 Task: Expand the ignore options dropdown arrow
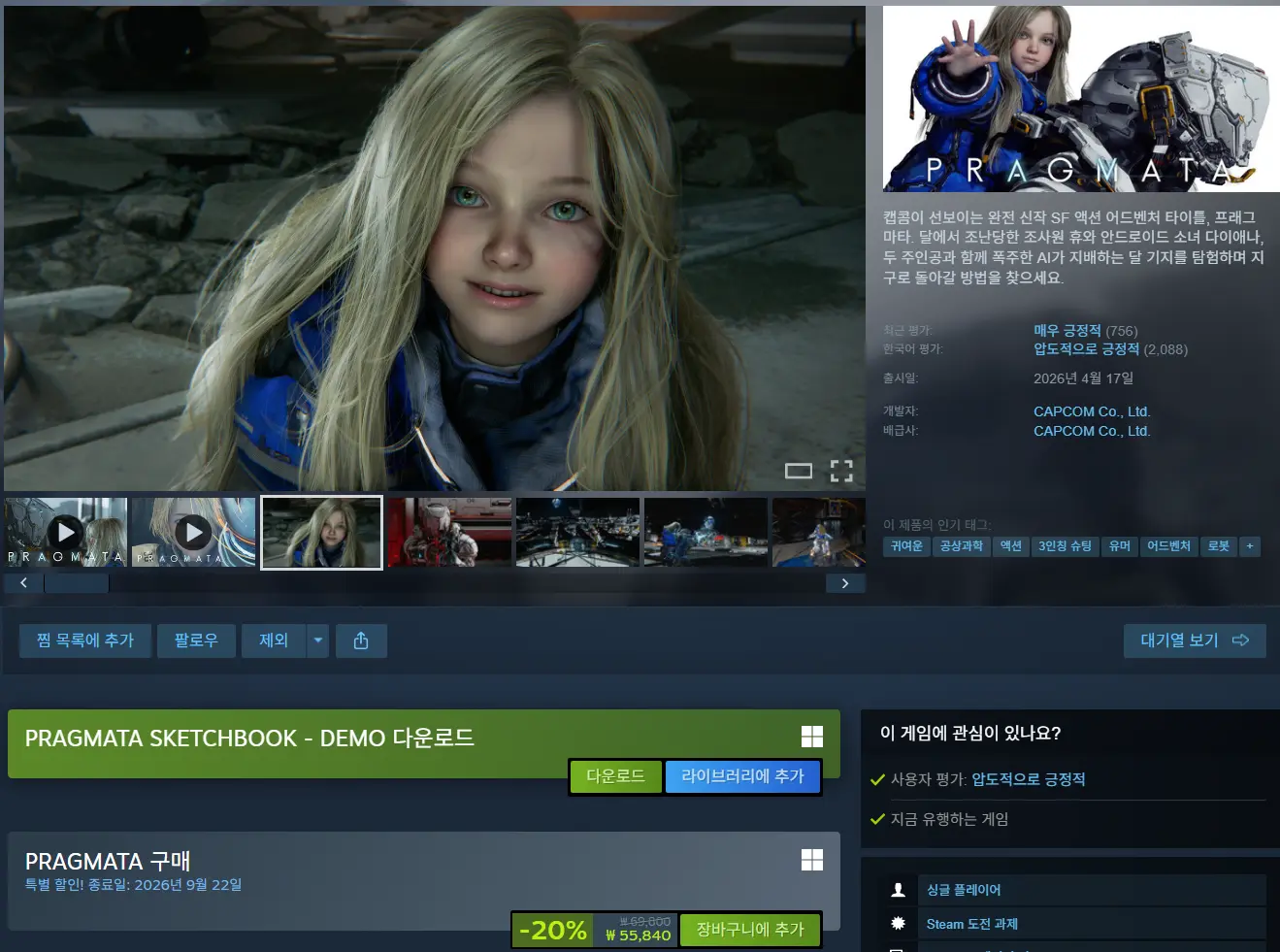pyautogui.click(x=318, y=640)
